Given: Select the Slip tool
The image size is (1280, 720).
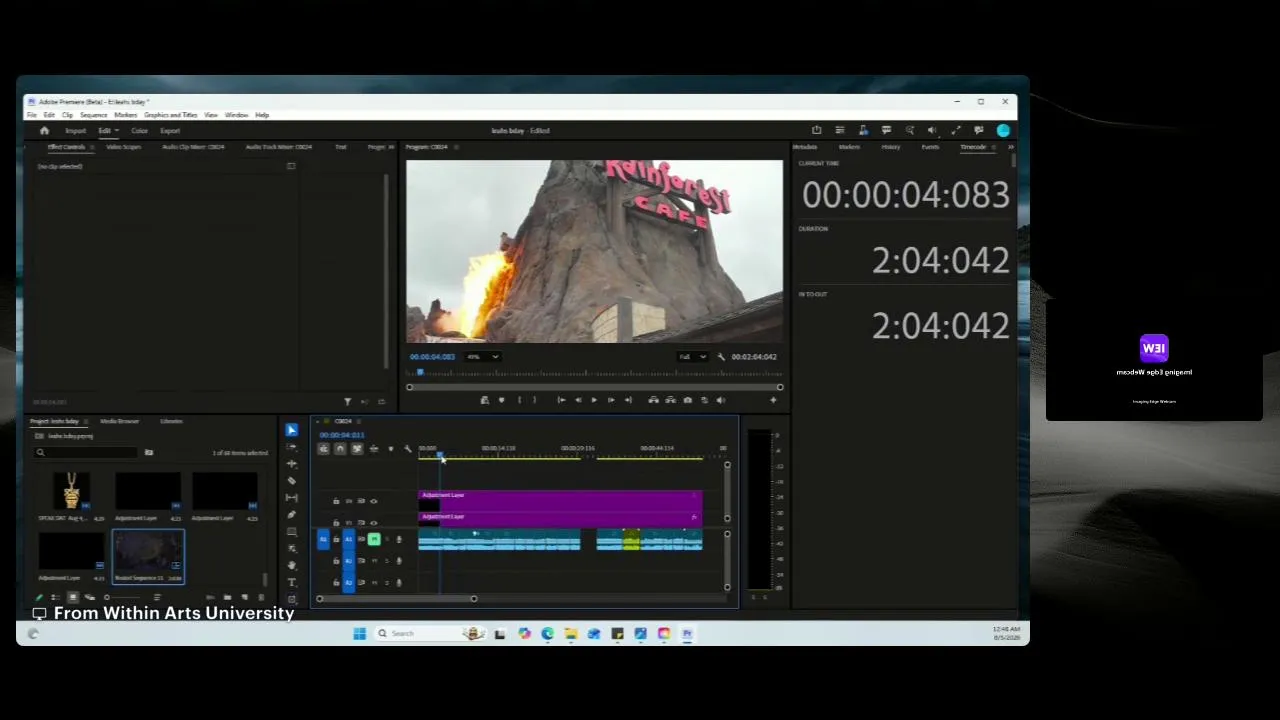Looking at the screenshot, I should point(291,498).
